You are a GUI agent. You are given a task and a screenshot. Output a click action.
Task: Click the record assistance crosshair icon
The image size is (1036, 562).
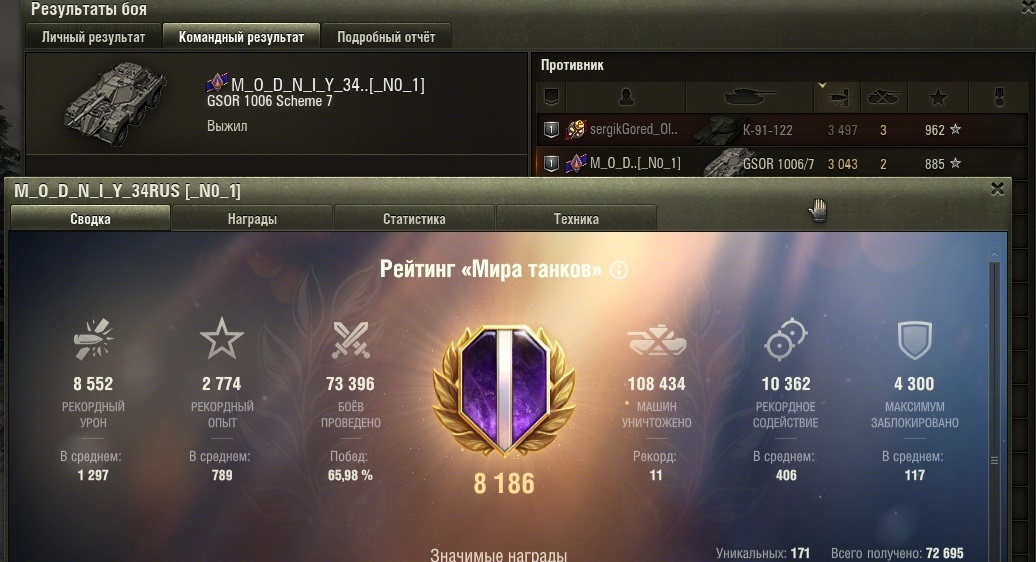[x=786, y=339]
